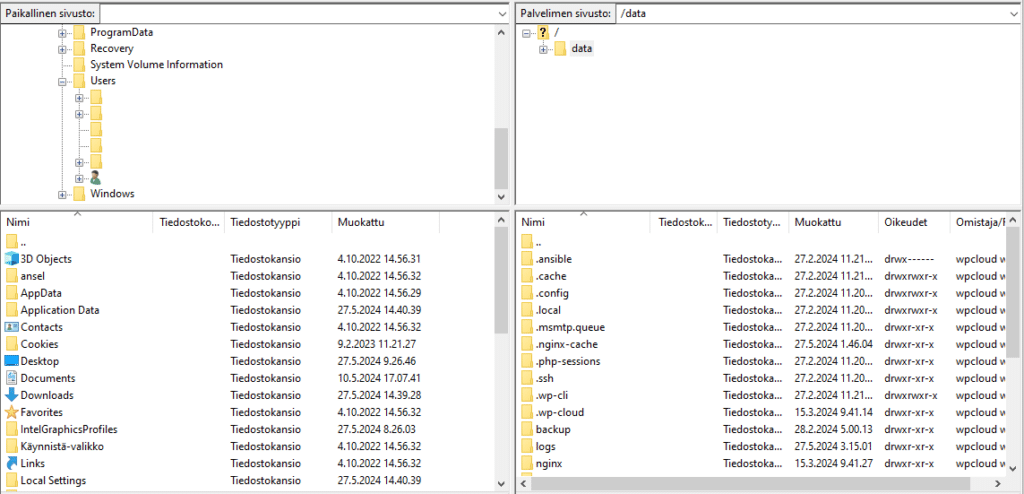
Task: Select the Recovery folder in local tree
Action: coord(111,48)
